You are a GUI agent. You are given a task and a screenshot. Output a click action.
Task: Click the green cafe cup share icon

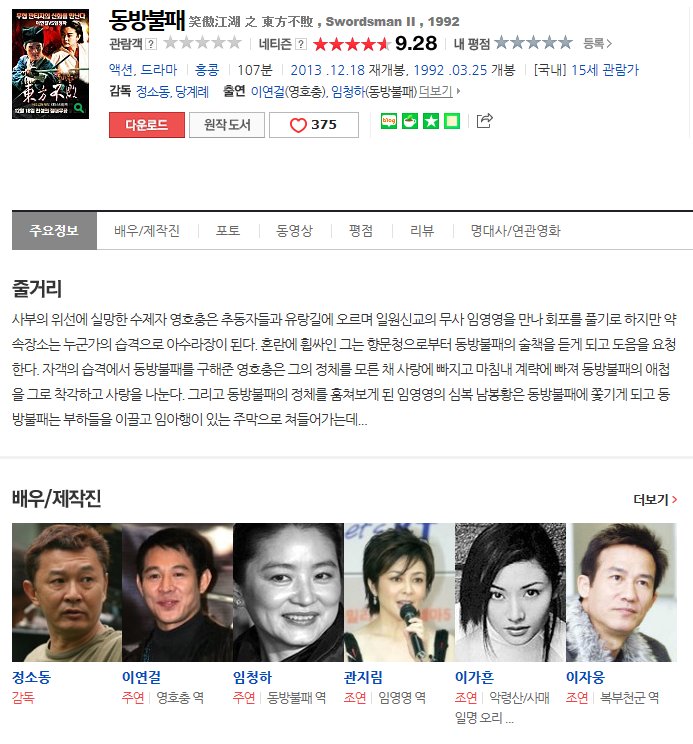click(410, 121)
